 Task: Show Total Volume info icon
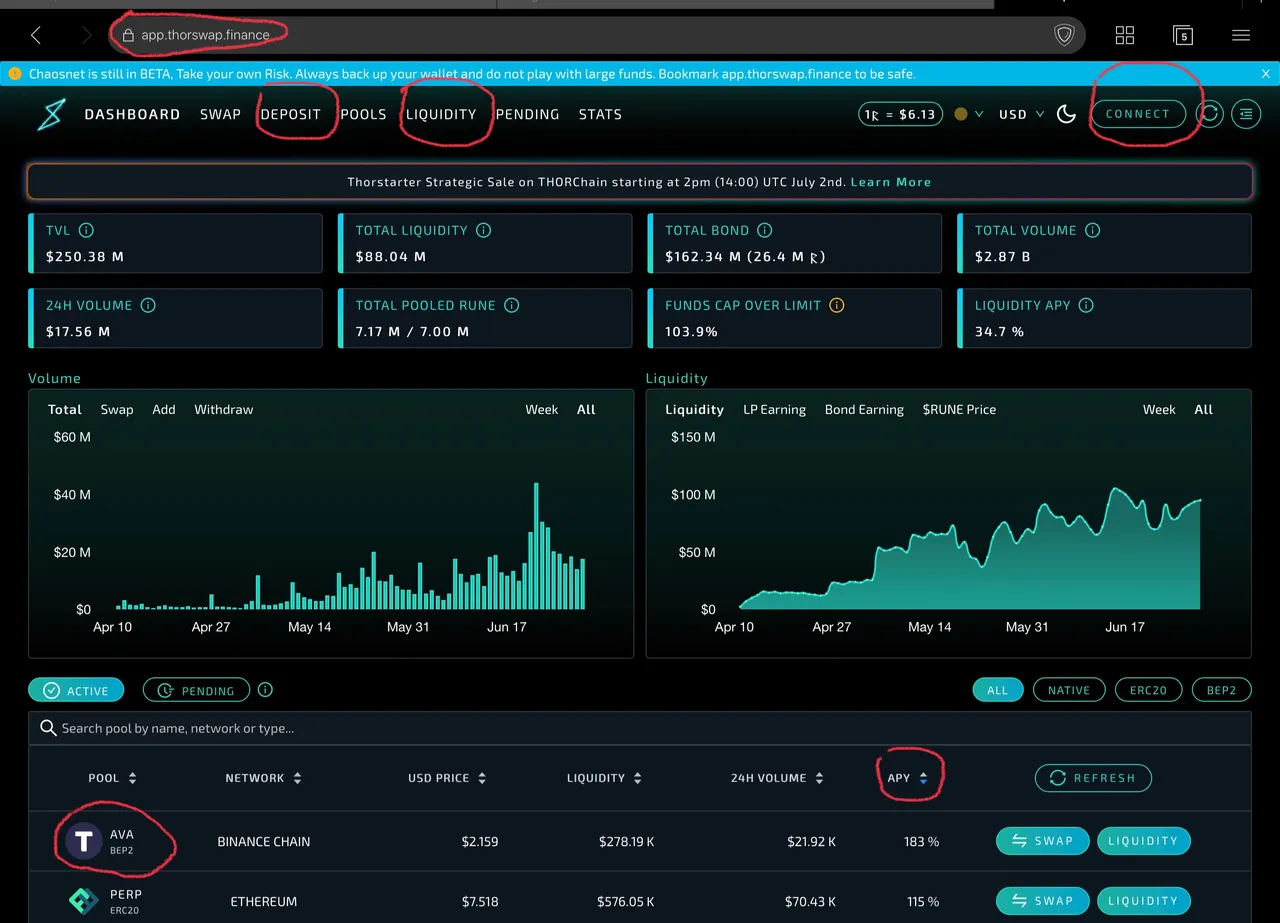pos(1093,230)
